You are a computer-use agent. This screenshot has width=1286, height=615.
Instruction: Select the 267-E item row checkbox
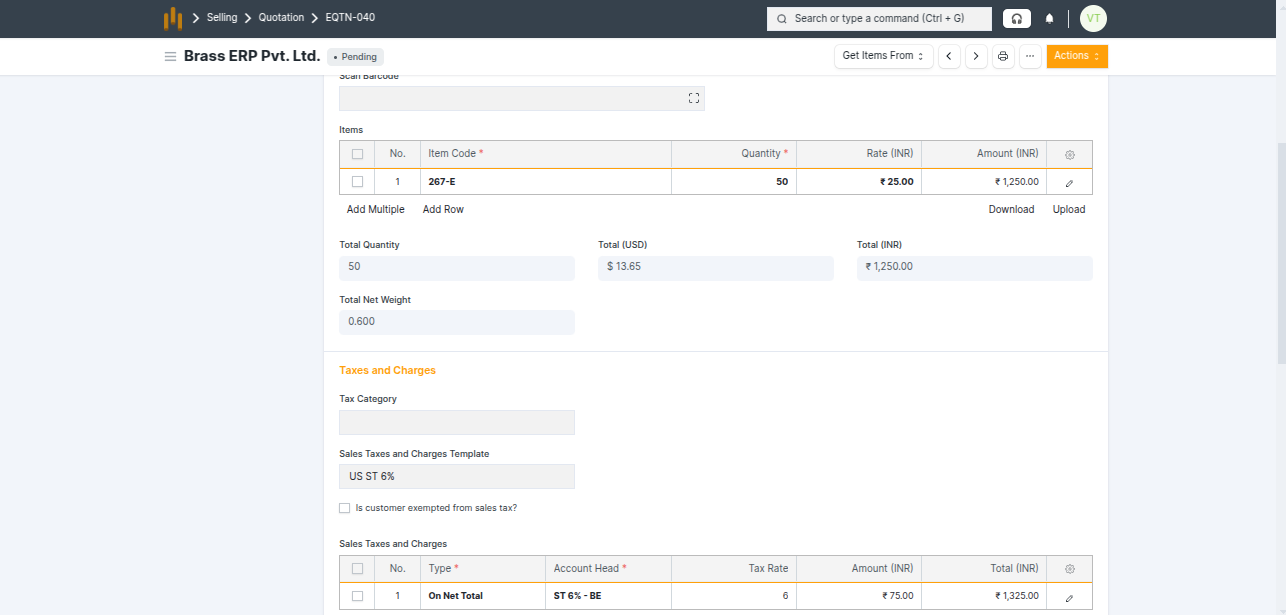coord(357,182)
